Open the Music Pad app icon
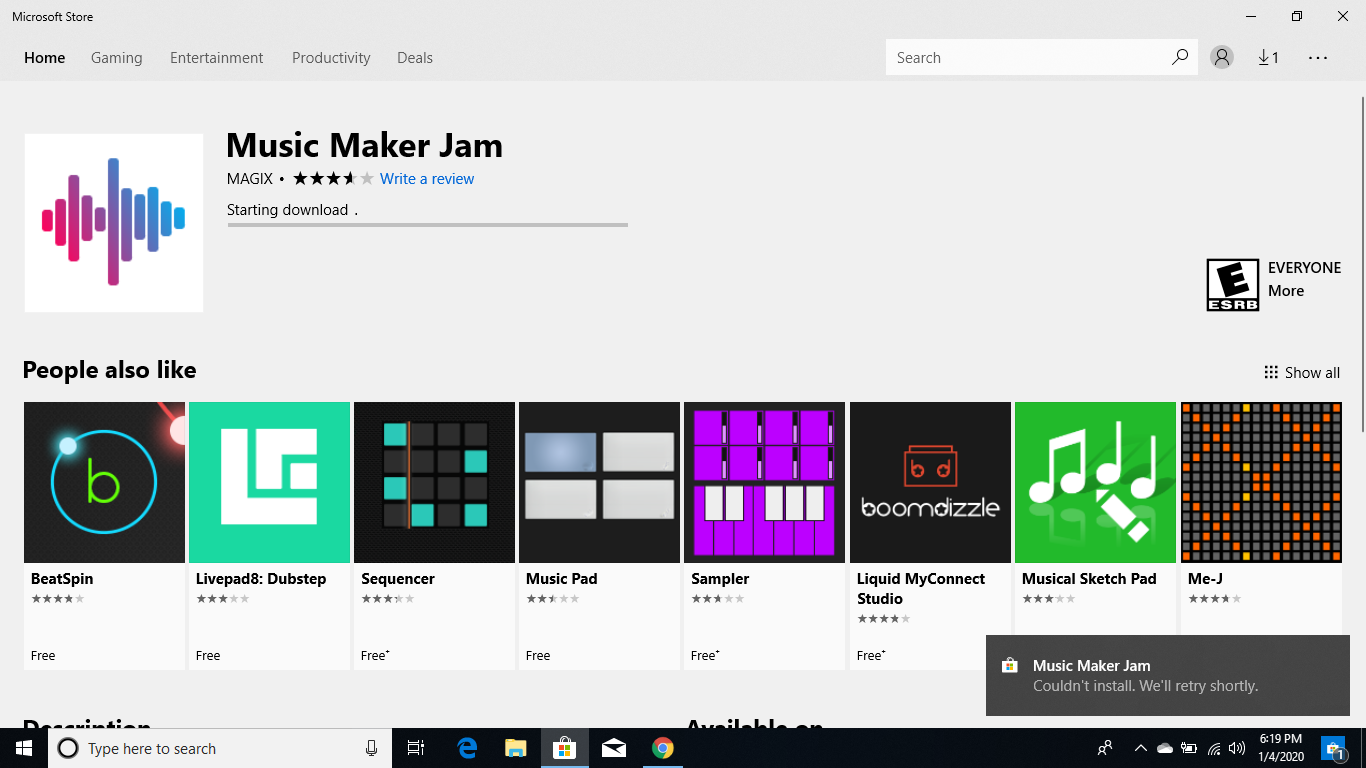Screen dimensions: 1366x768 (599, 482)
